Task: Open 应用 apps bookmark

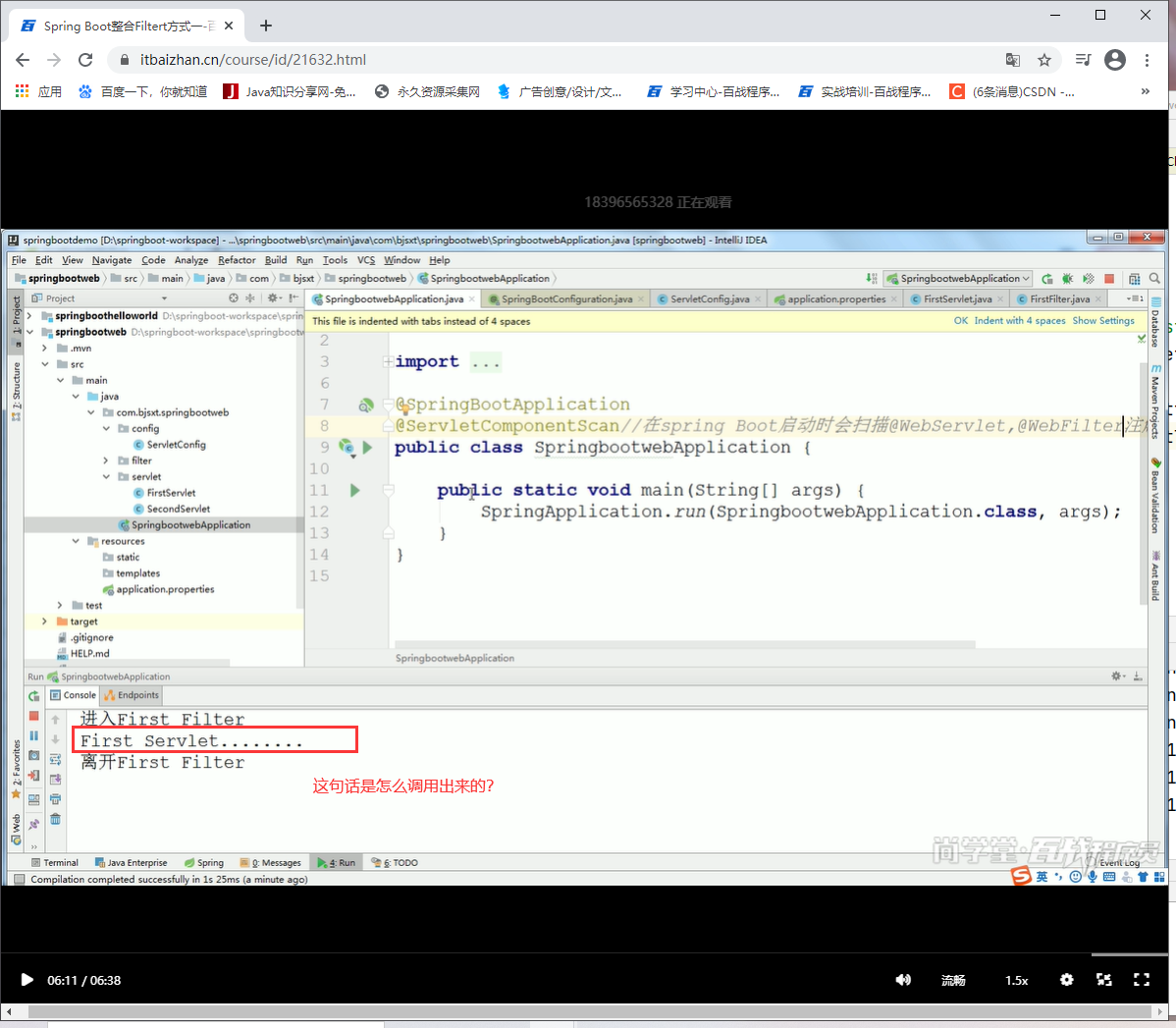Action: pos(38,91)
